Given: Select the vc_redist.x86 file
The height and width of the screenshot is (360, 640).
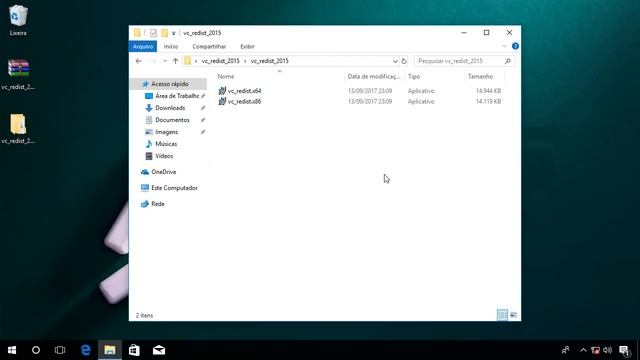Looking at the screenshot, I should click(244, 101).
